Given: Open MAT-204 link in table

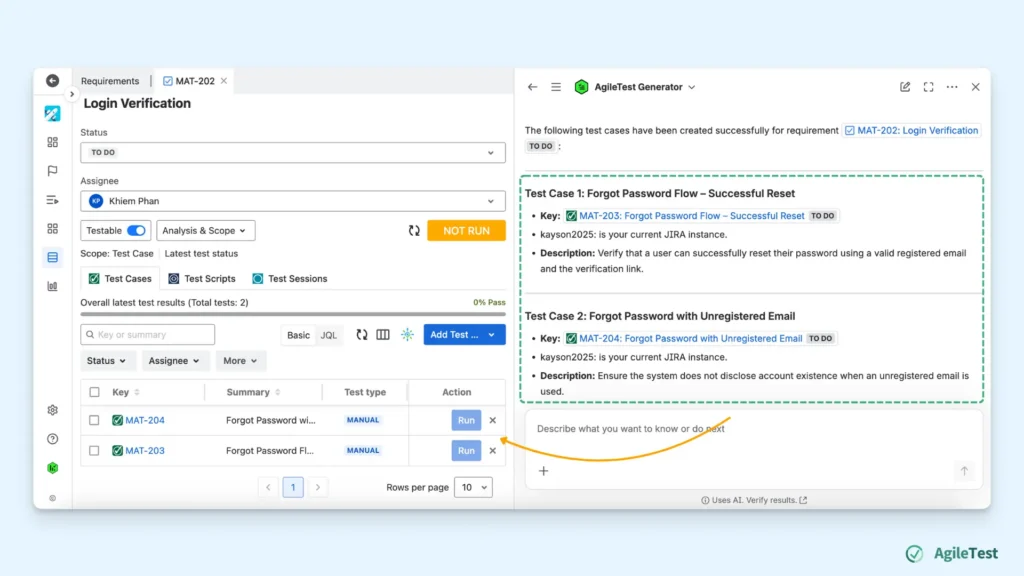Looking at the screenshot, I should click(145, 420).
